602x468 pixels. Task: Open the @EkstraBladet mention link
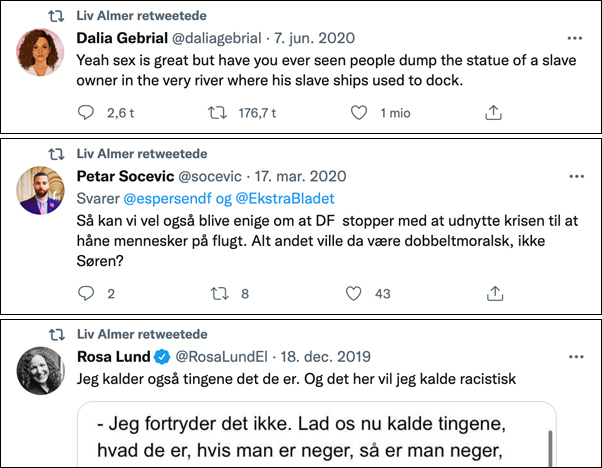[x=285, y=198]
